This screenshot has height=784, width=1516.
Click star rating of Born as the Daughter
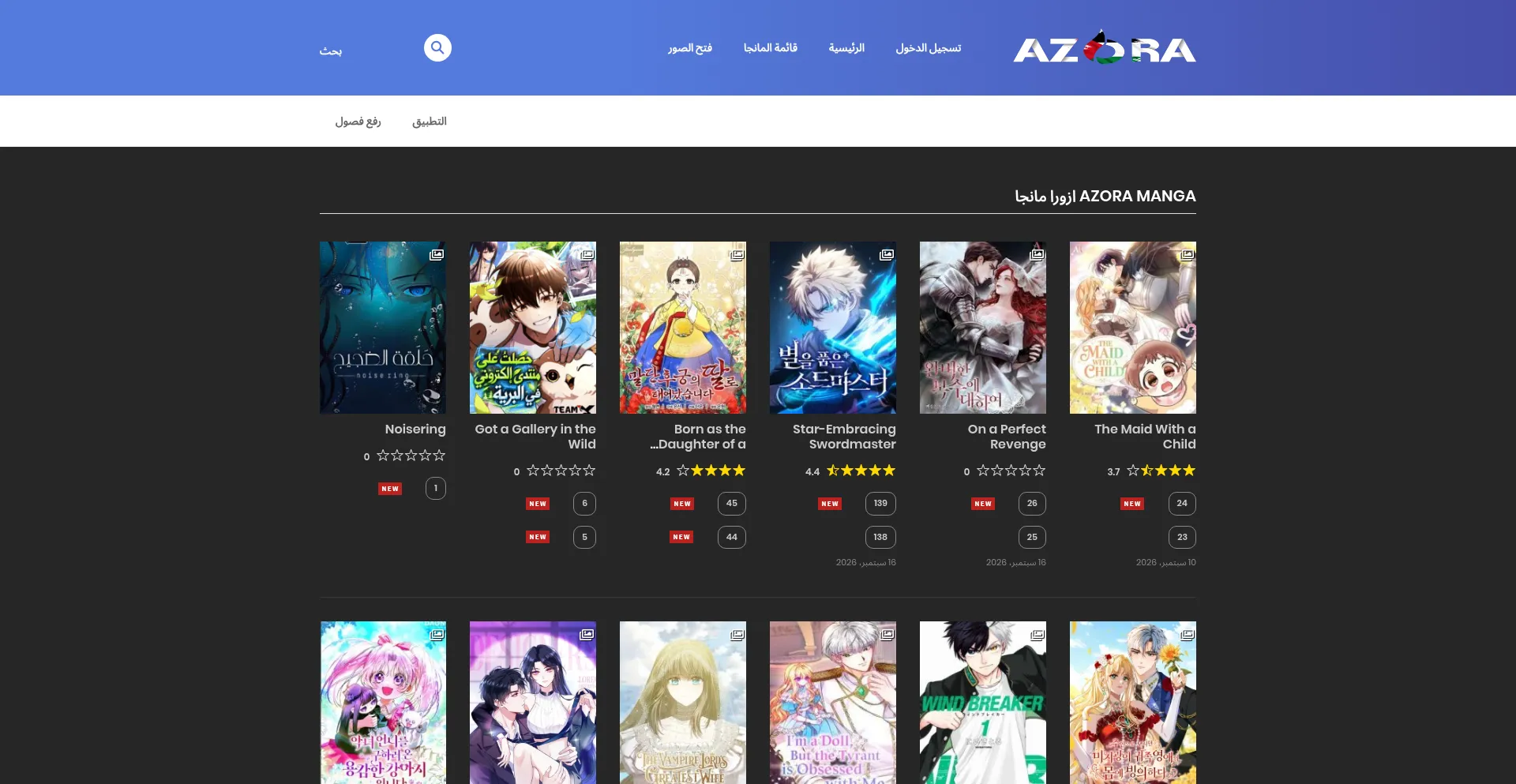coord(711,471)
